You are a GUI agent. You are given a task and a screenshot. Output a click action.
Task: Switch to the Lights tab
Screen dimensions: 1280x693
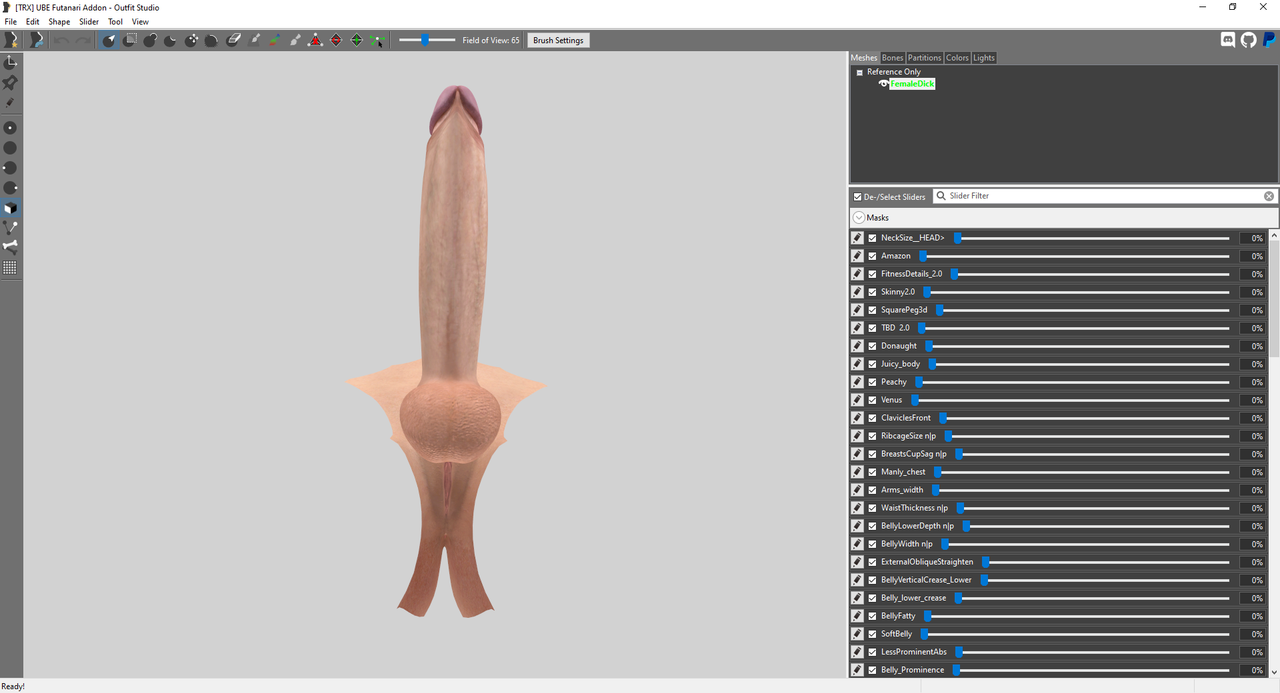984,58
